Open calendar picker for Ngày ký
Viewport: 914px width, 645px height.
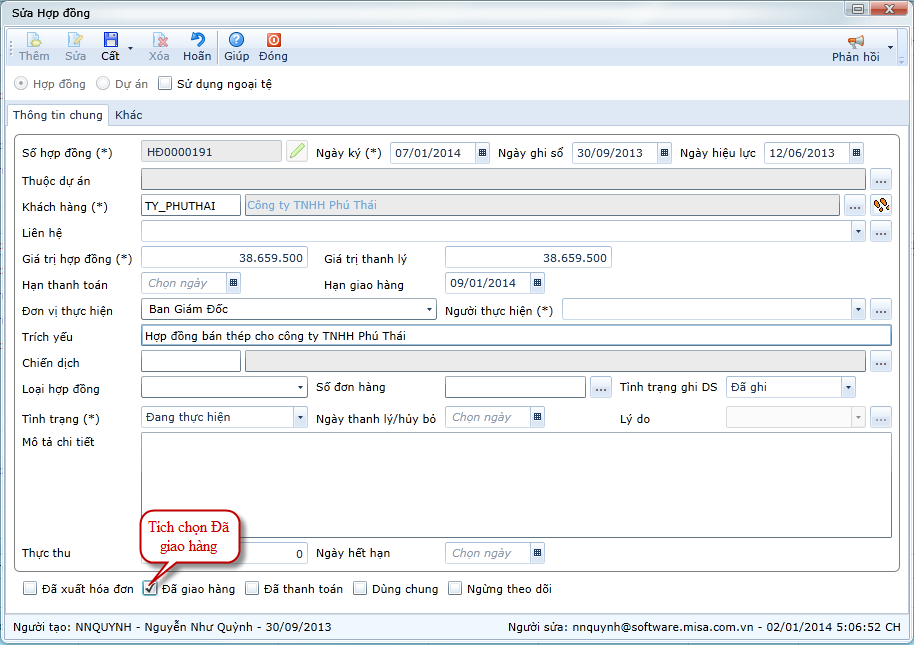click(x=482, y=153)
